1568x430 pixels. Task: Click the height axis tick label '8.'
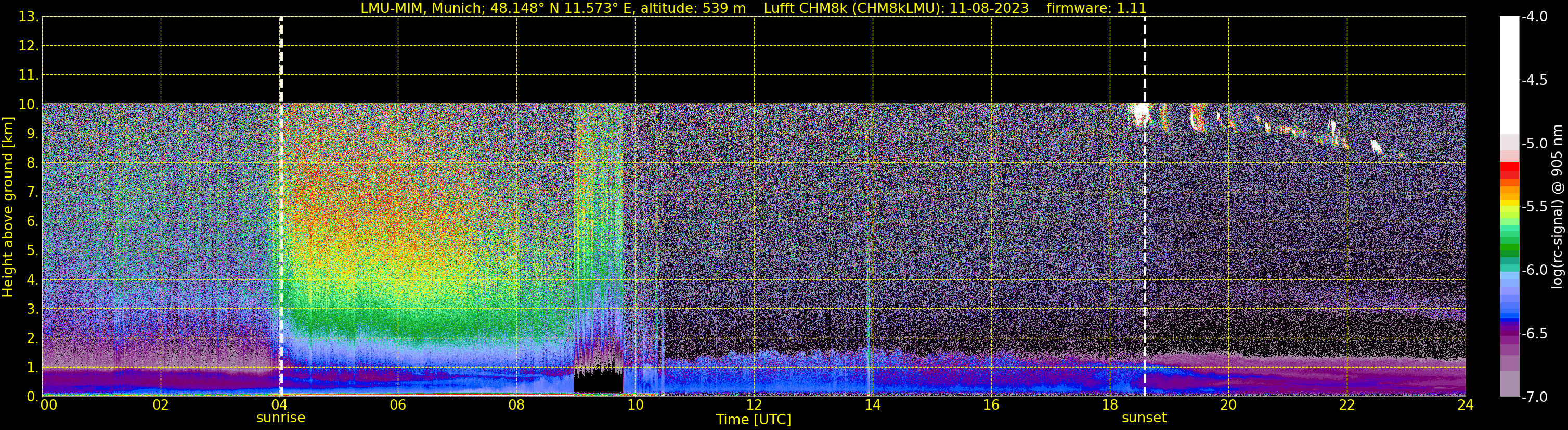pyautogui.click(x=33, y=163)
